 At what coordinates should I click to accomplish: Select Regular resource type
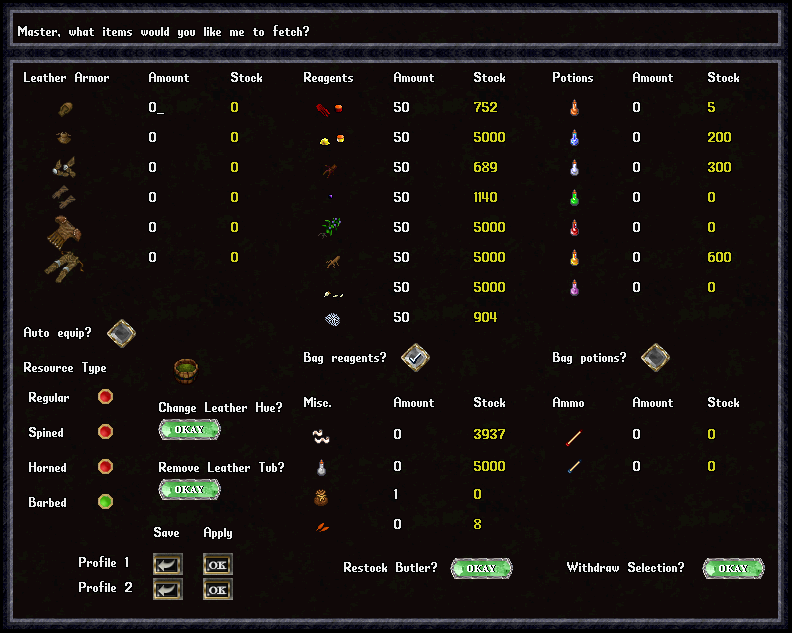106,397
